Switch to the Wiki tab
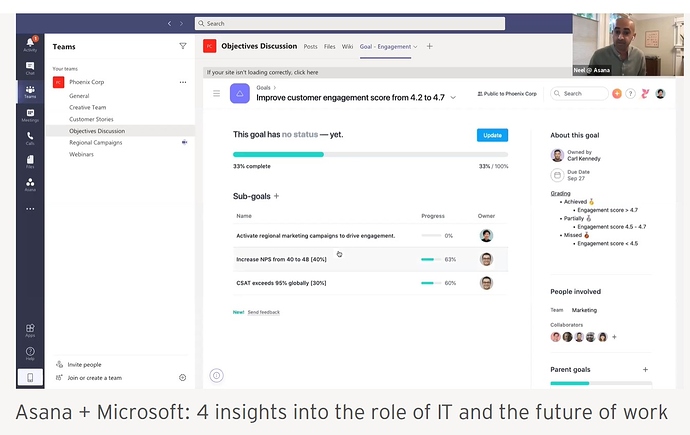This screenshot has height=435, width=690. (347, 47)
